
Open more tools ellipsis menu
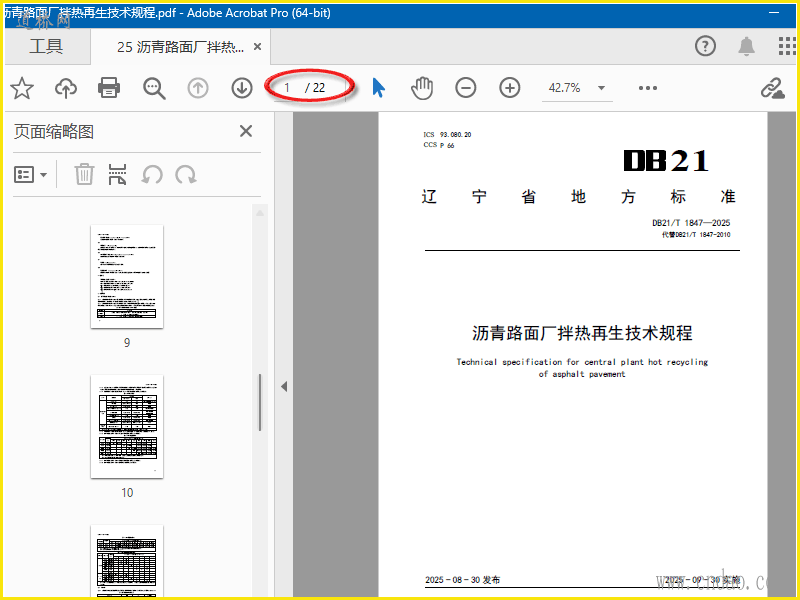pos(648,88)
